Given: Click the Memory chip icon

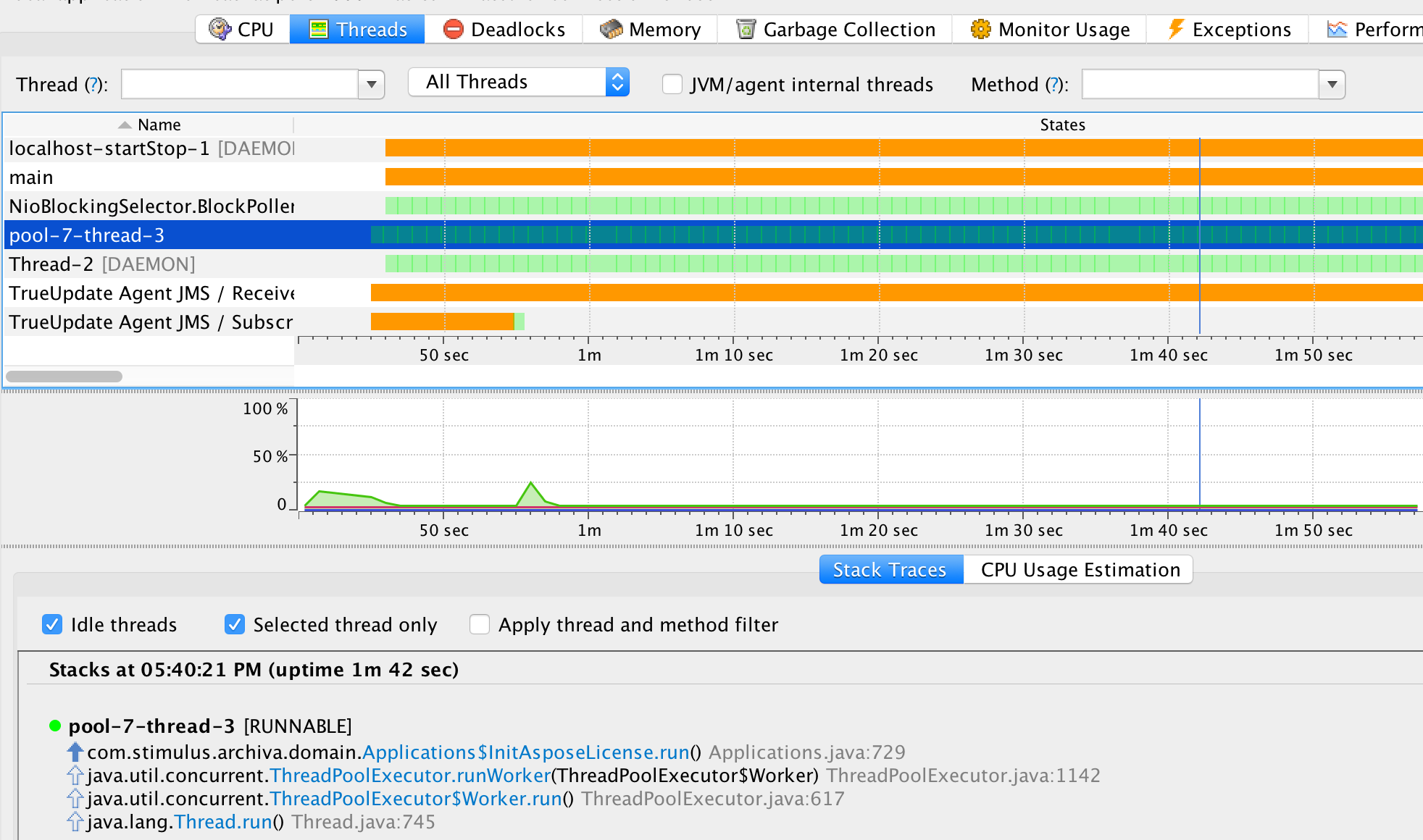Looking at the screenshot, I should pyautogui.click(x=611, y=29).
